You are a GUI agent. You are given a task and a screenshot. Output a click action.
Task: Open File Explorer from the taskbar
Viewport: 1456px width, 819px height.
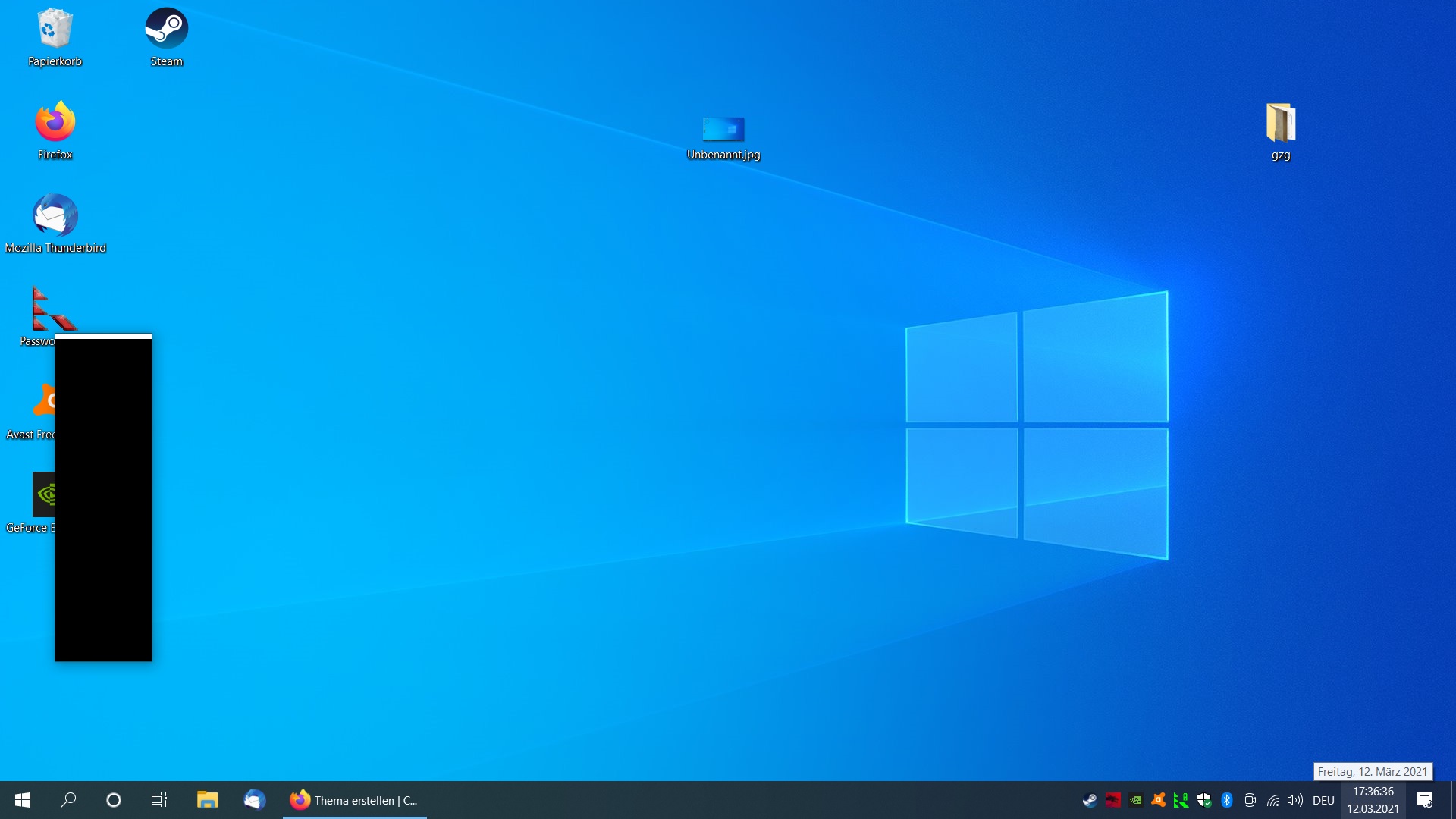[x=207, y=800]
